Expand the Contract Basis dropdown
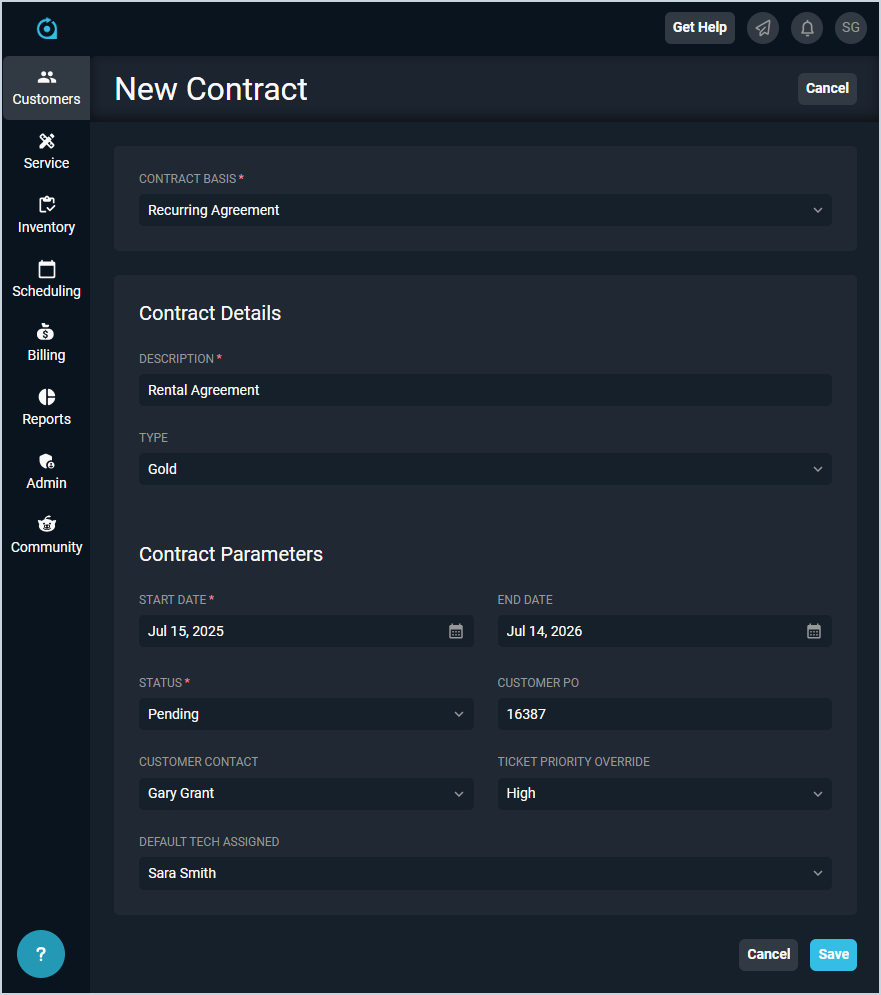This screenshot has height=995, width=881. click(485, 210)
